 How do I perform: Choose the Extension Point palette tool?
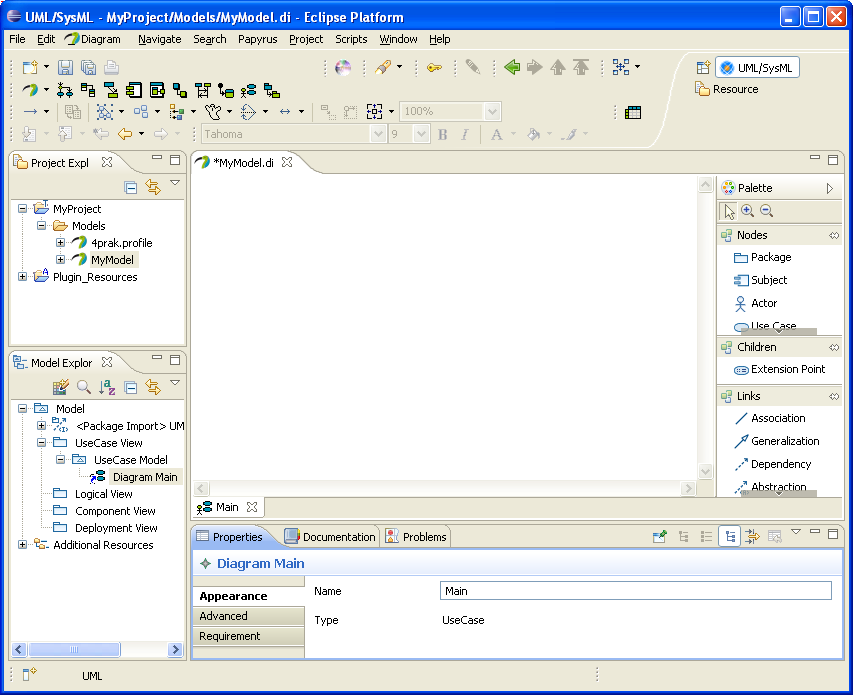(787, 369)
